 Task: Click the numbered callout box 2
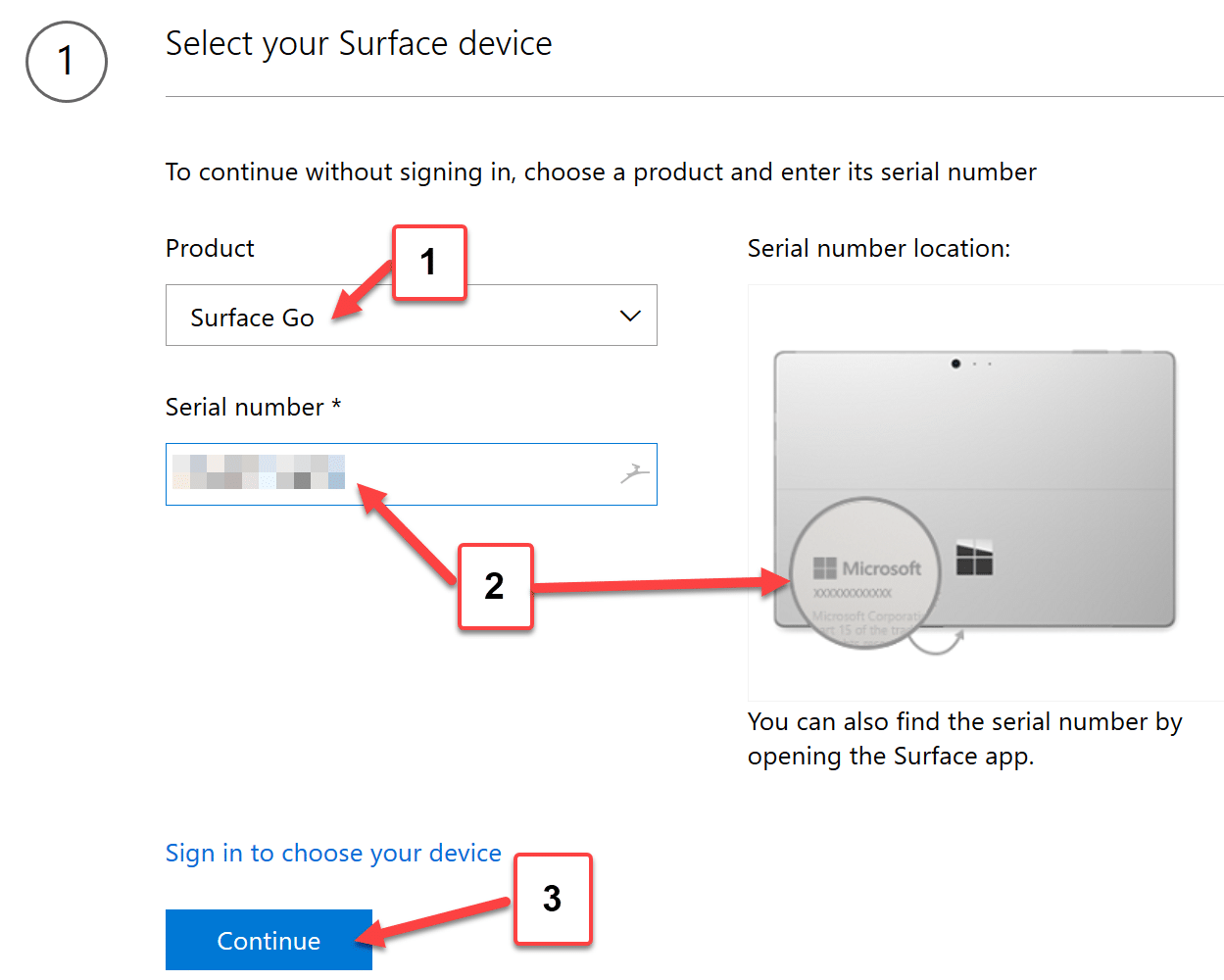(x=495, y=586)
